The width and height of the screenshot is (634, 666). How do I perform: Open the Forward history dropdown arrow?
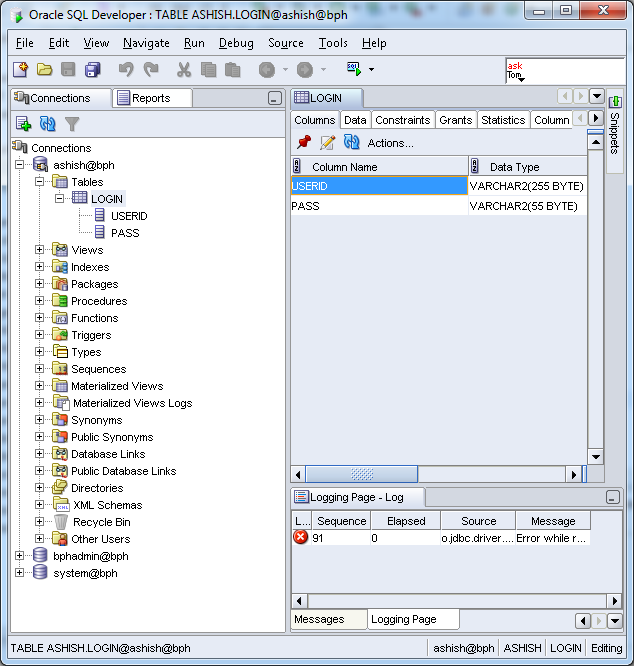coord(323,70)
